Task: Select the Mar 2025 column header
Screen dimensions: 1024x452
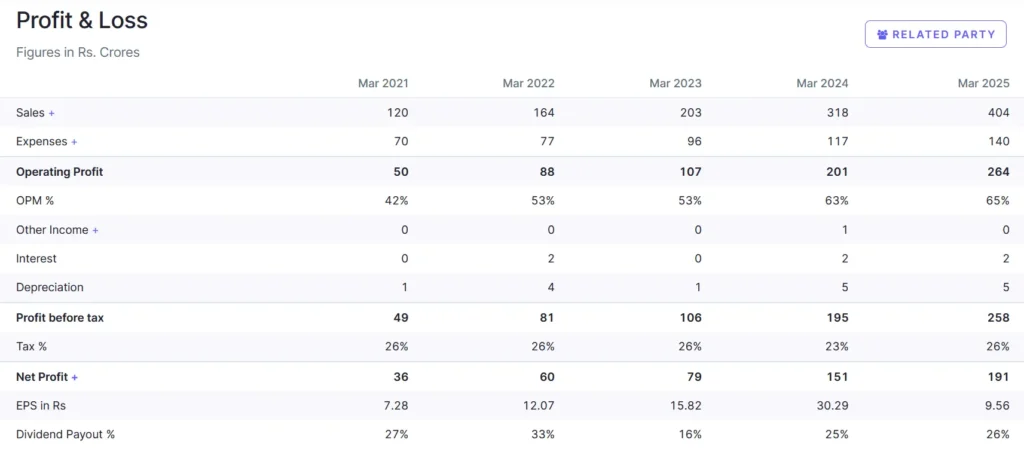Action: (983, 83)
